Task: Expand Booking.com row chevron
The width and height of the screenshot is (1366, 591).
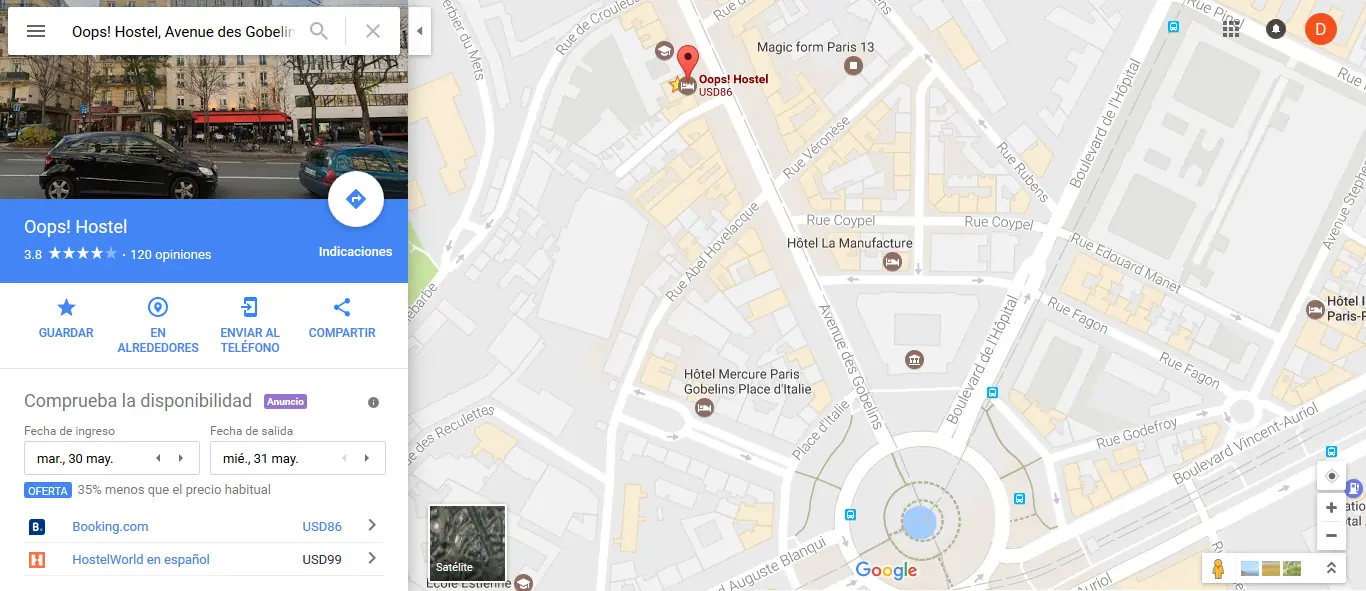Action: tap(372, 526)
